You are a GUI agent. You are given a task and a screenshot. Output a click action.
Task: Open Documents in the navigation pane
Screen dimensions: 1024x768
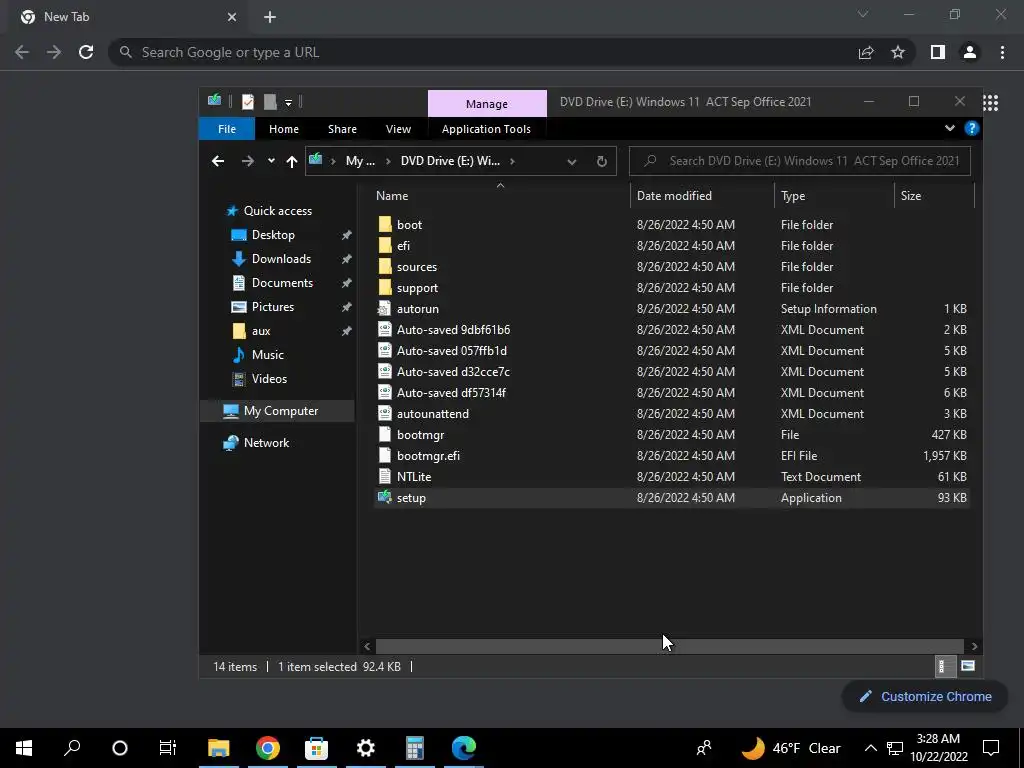[x=282, y=283]
